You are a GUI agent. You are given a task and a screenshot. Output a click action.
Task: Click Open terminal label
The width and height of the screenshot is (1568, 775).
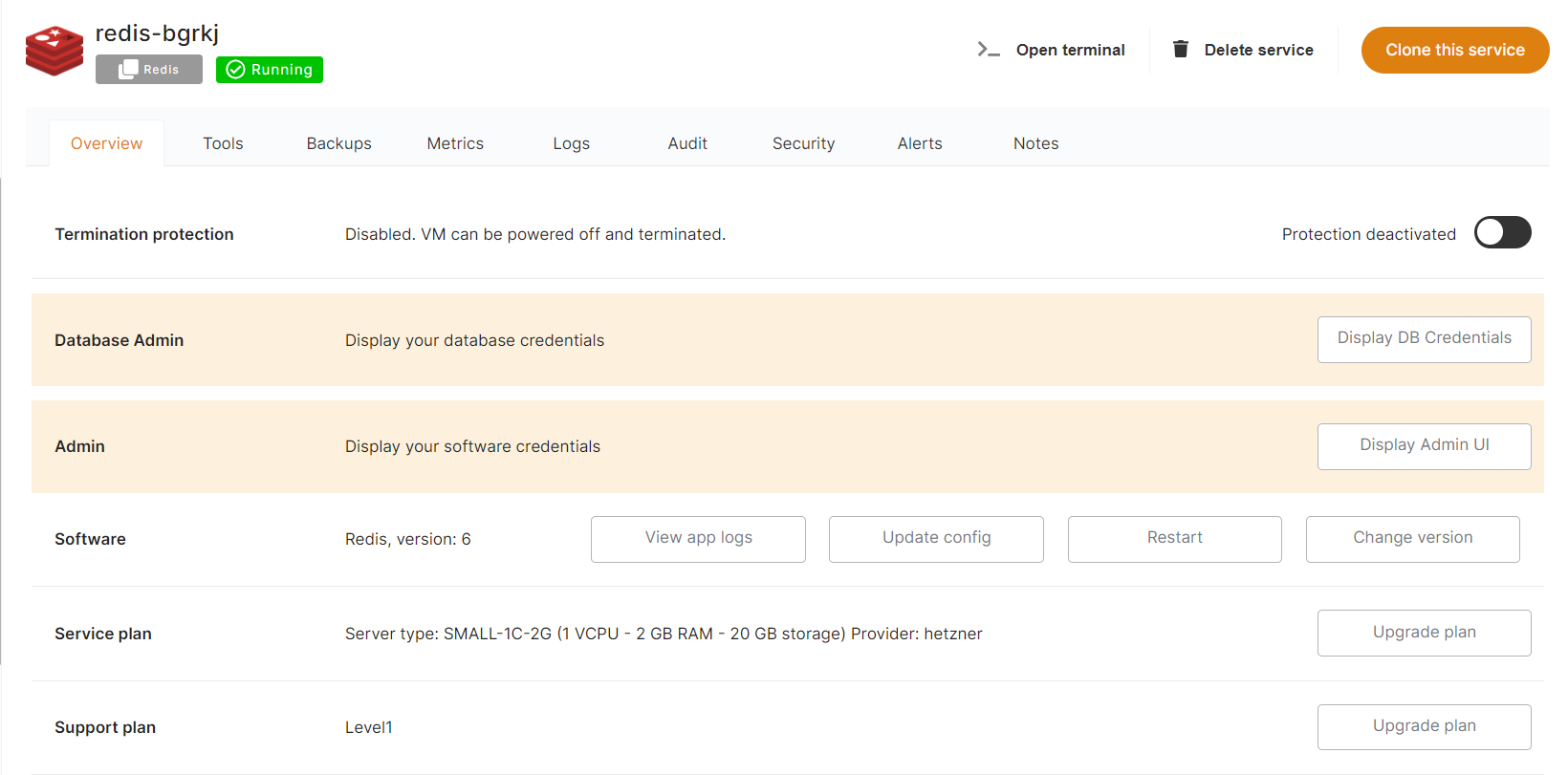1070,50
